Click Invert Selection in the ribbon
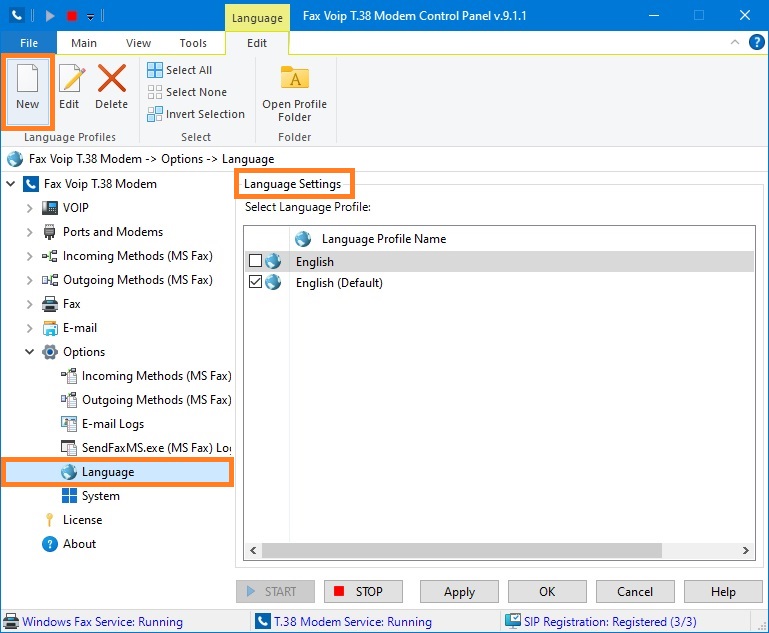 [196, 114]
